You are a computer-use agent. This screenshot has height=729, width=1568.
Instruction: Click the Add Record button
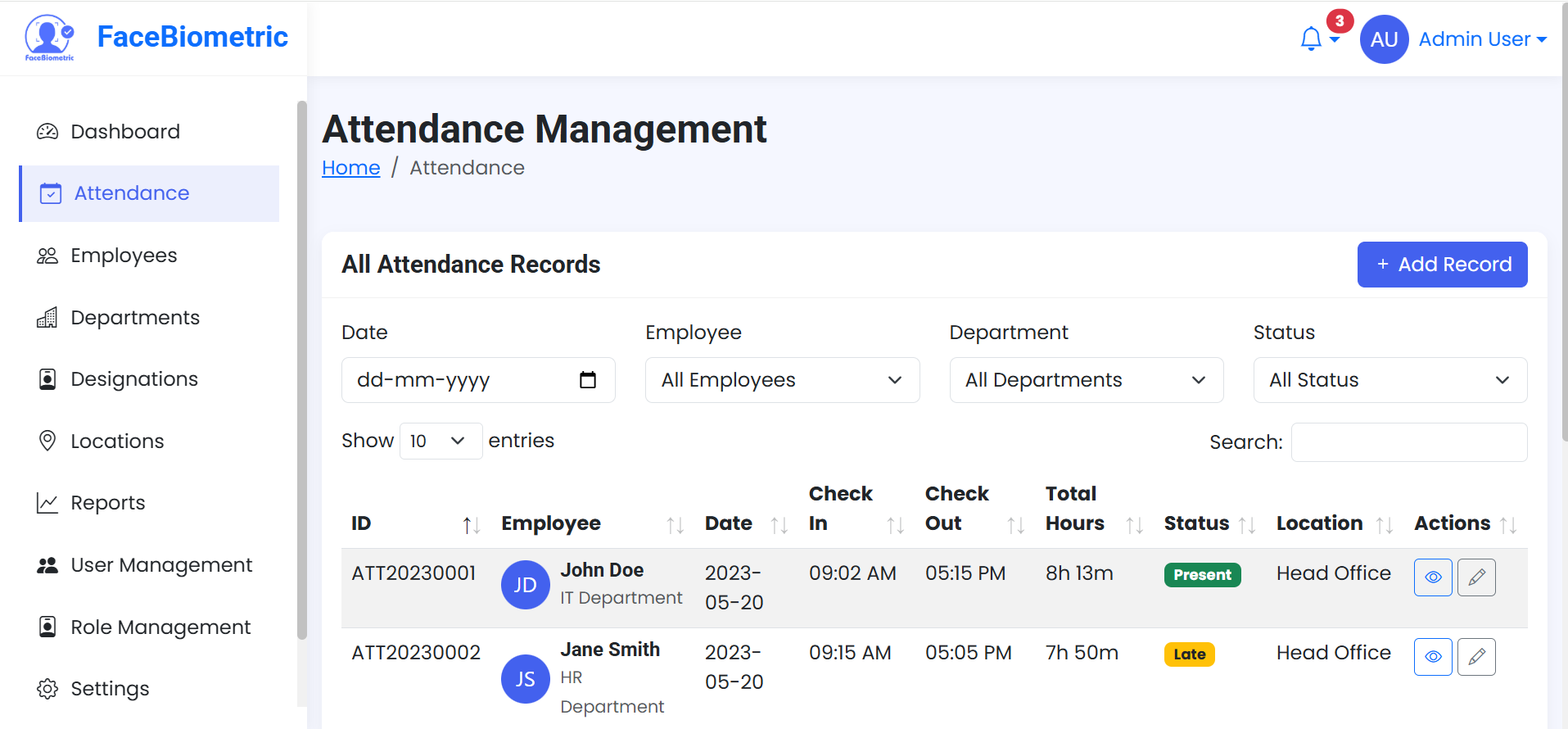tap(1442, 265)
